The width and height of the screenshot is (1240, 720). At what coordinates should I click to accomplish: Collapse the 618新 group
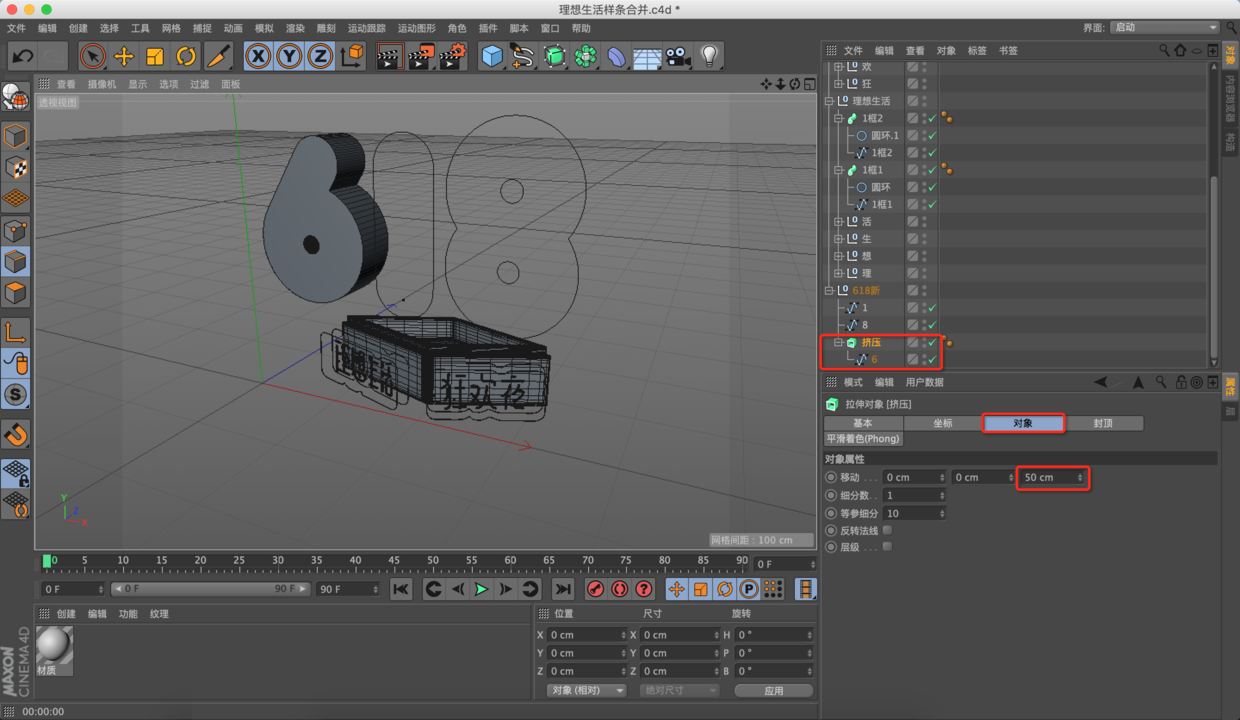(x=829, y=290)
